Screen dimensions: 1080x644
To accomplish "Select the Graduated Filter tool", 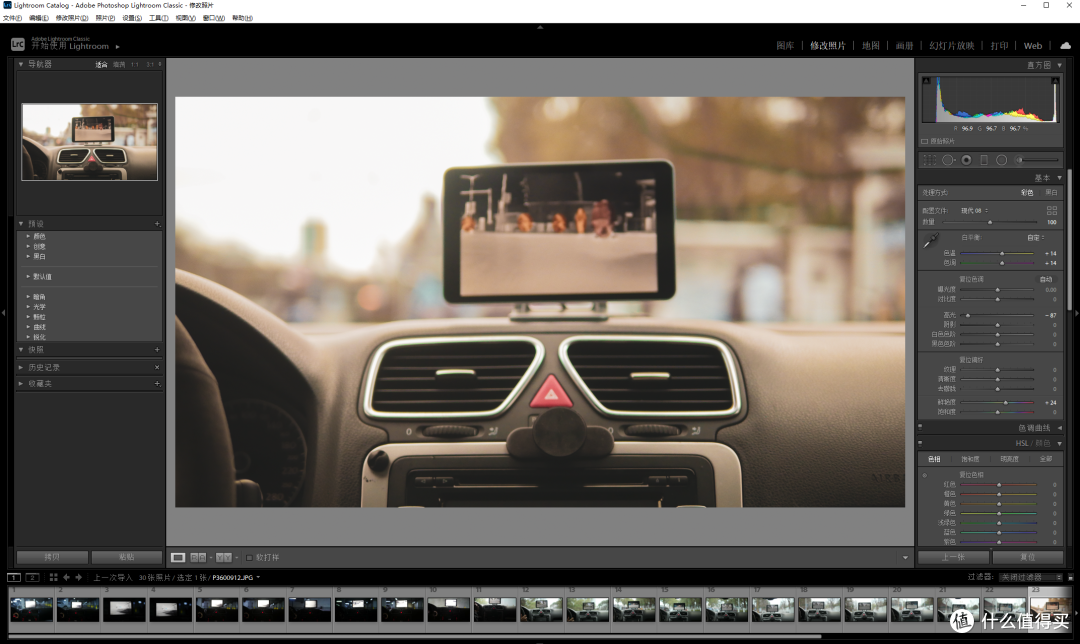I will pos(984,160).
